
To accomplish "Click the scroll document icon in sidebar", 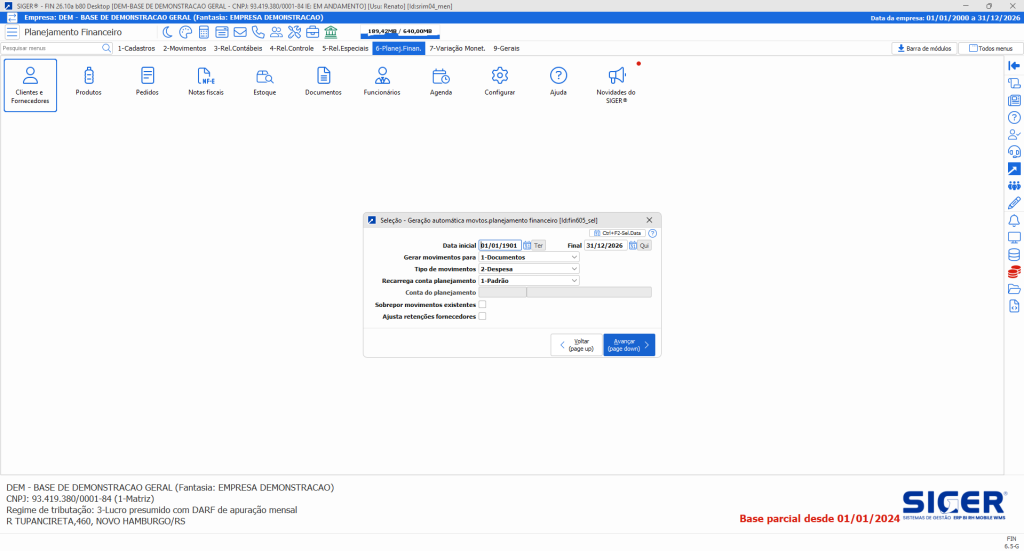I will pos(1014,83).
